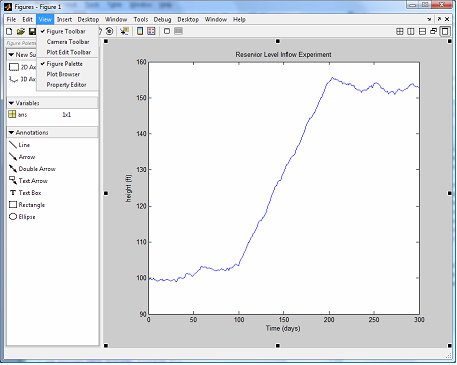
Task: Click the Insert Legend icon
Action: [151, 31]
